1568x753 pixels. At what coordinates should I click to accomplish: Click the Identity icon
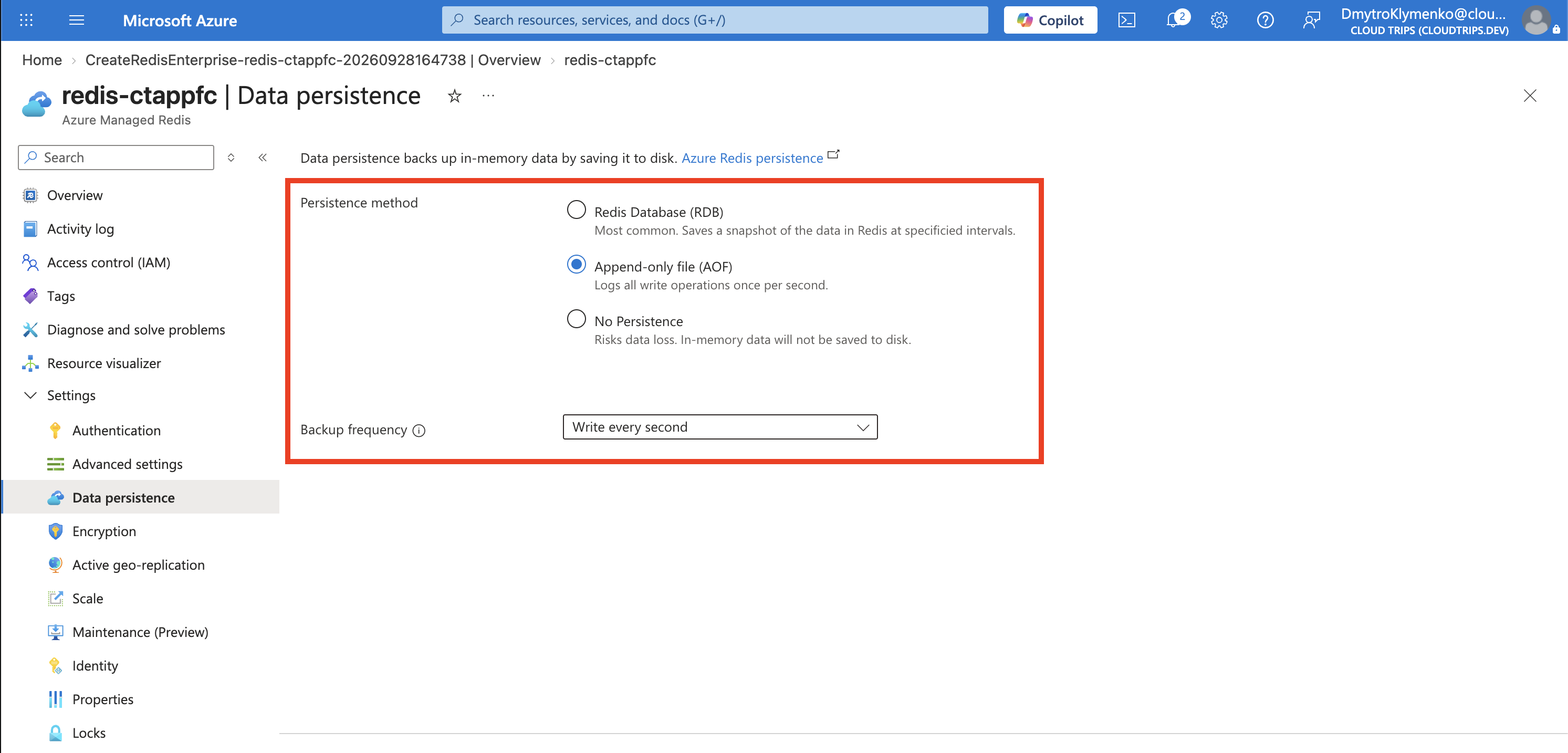click(x=55, y=665)
